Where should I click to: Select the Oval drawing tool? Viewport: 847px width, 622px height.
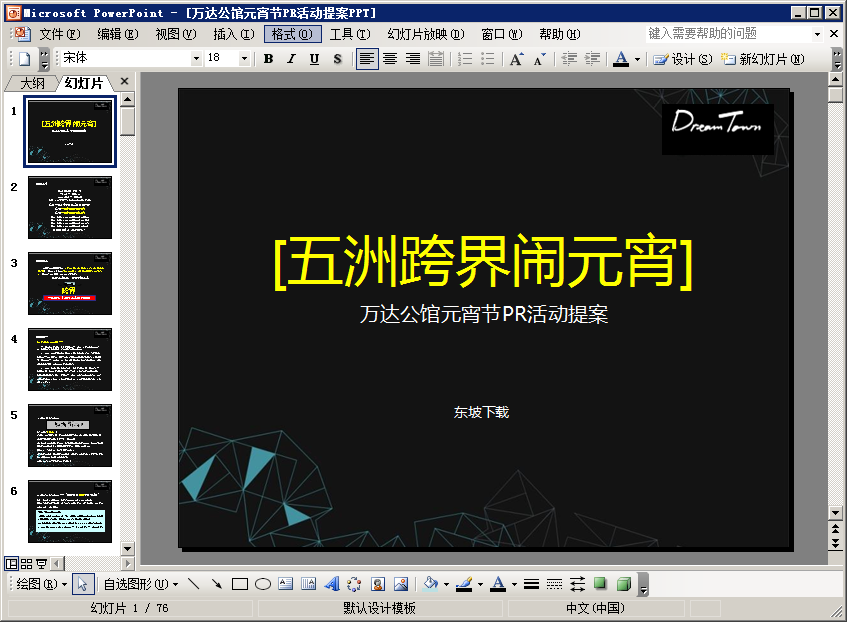click(x=263, y=584)
